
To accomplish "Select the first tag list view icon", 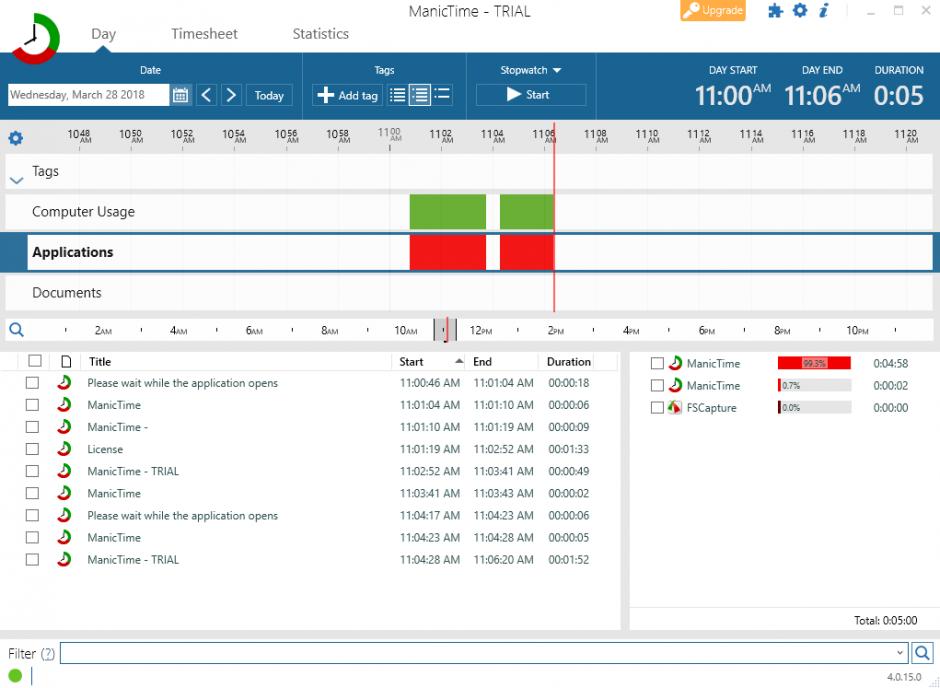I will tap(397, 95).
